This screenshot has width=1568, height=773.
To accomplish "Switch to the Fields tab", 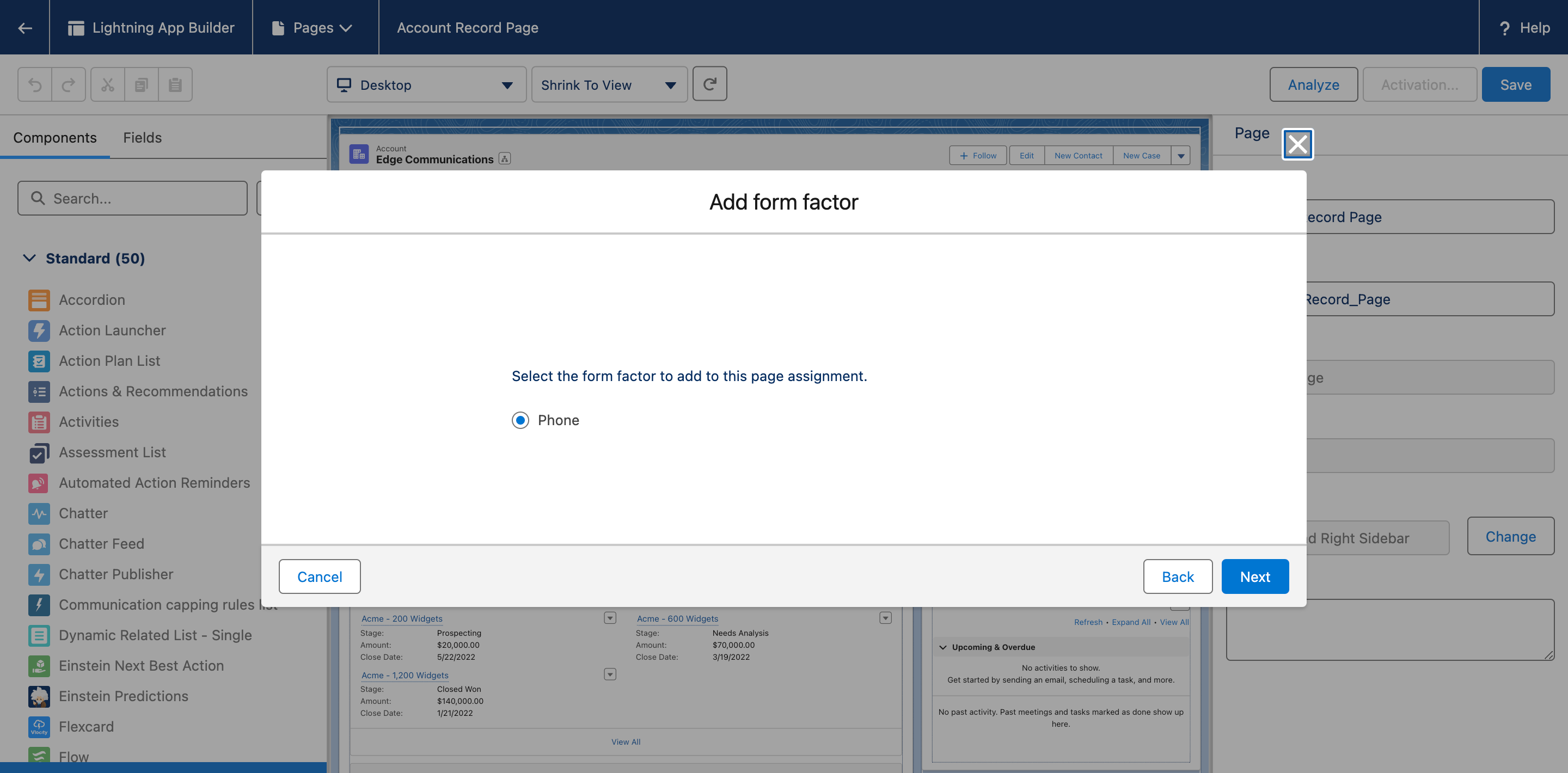I will pyautogui.click(x=142, y=138).
